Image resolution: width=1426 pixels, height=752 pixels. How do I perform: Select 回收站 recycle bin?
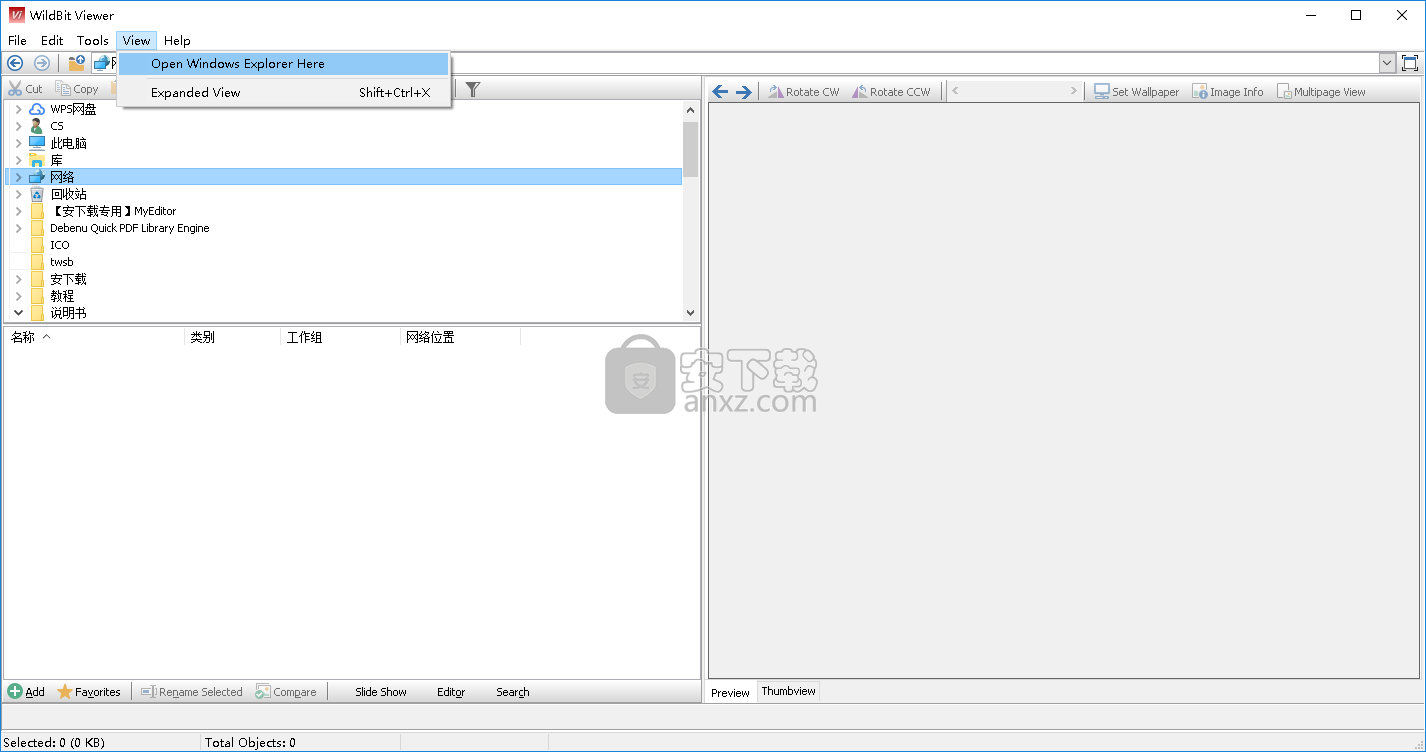point(68,194)
